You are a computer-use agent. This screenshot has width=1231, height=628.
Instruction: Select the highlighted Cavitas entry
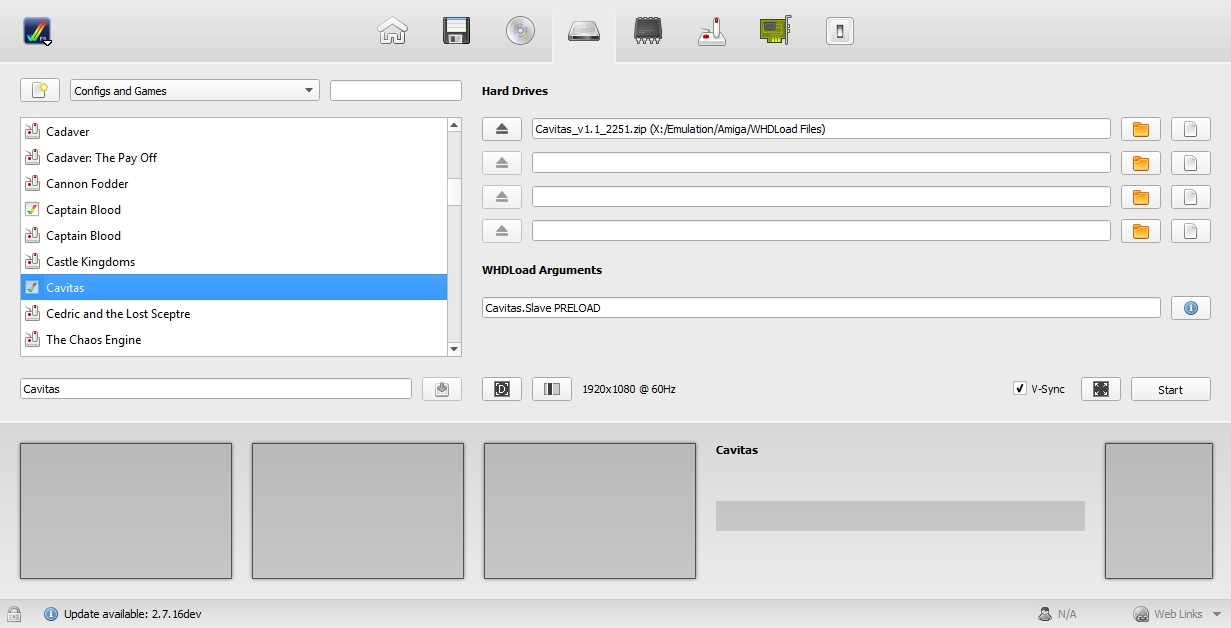click(x=234, y=287)
